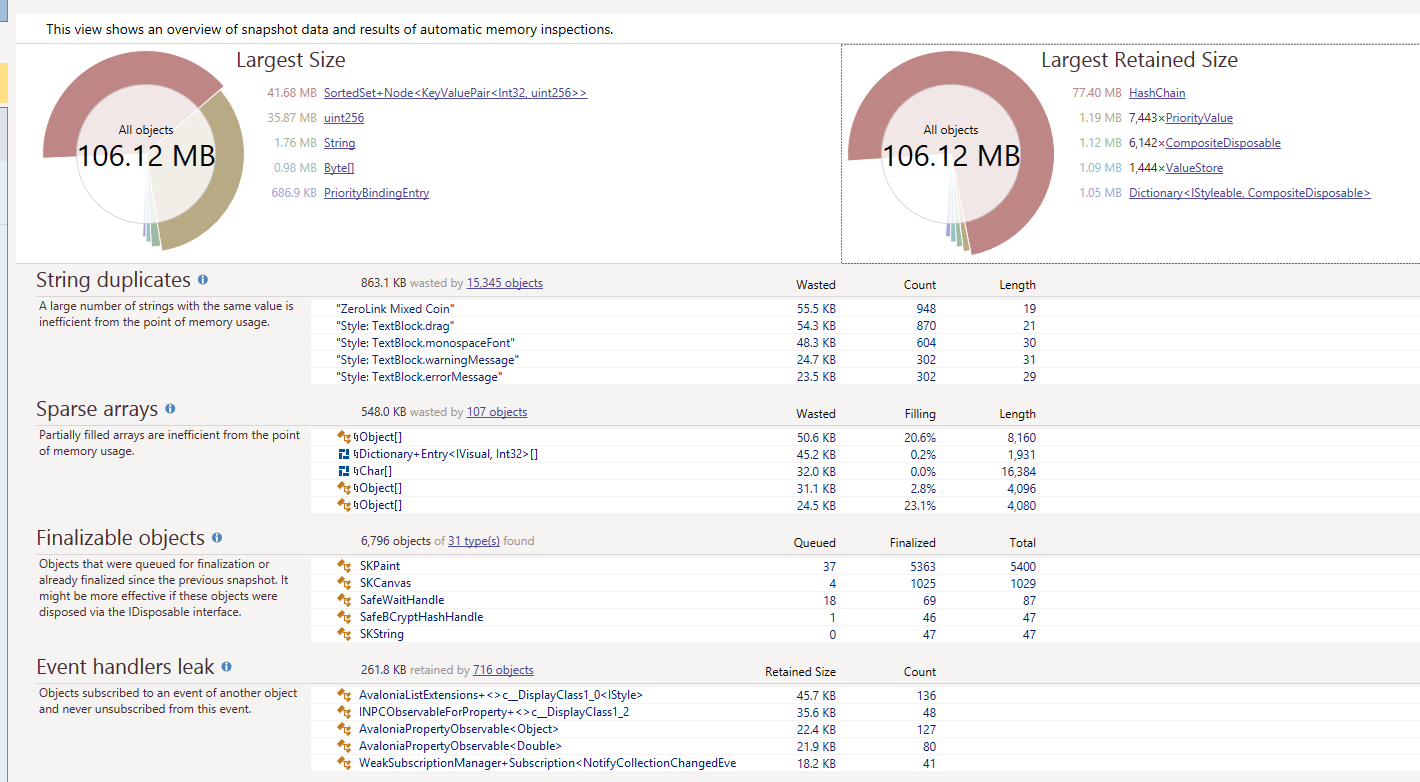Image resolution: width=1420 pixels, height=782 pixels.
Task: Click the Object[] type icon with 50.6 KB wasted
Action: coord(344,437)
